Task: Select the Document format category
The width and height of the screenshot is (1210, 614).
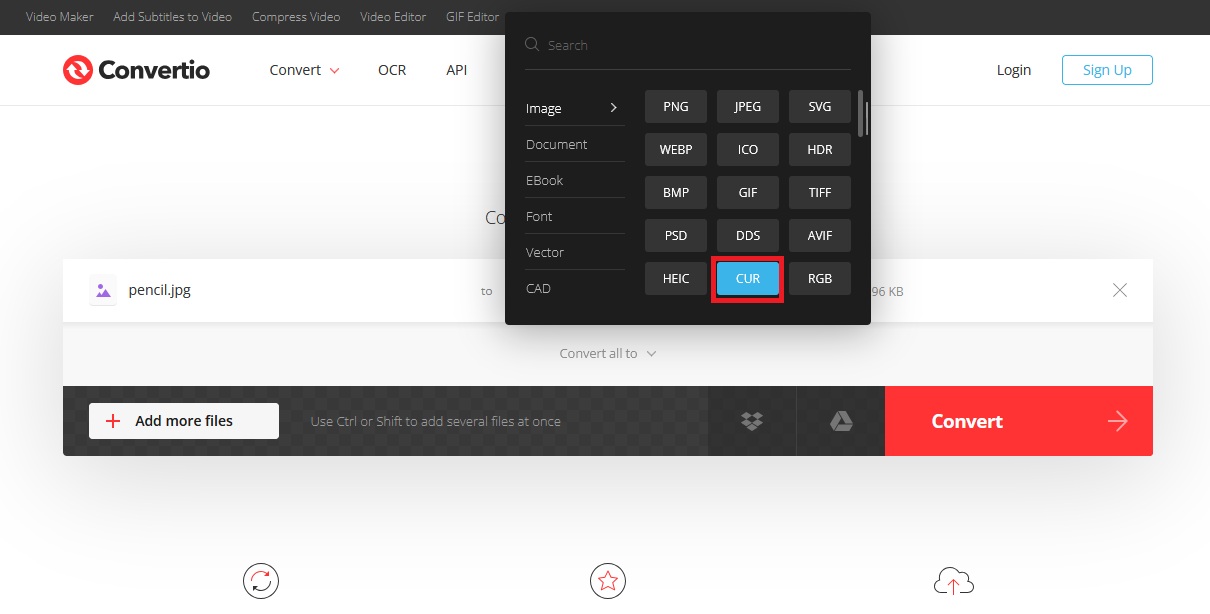Action: tap(575, 144)
